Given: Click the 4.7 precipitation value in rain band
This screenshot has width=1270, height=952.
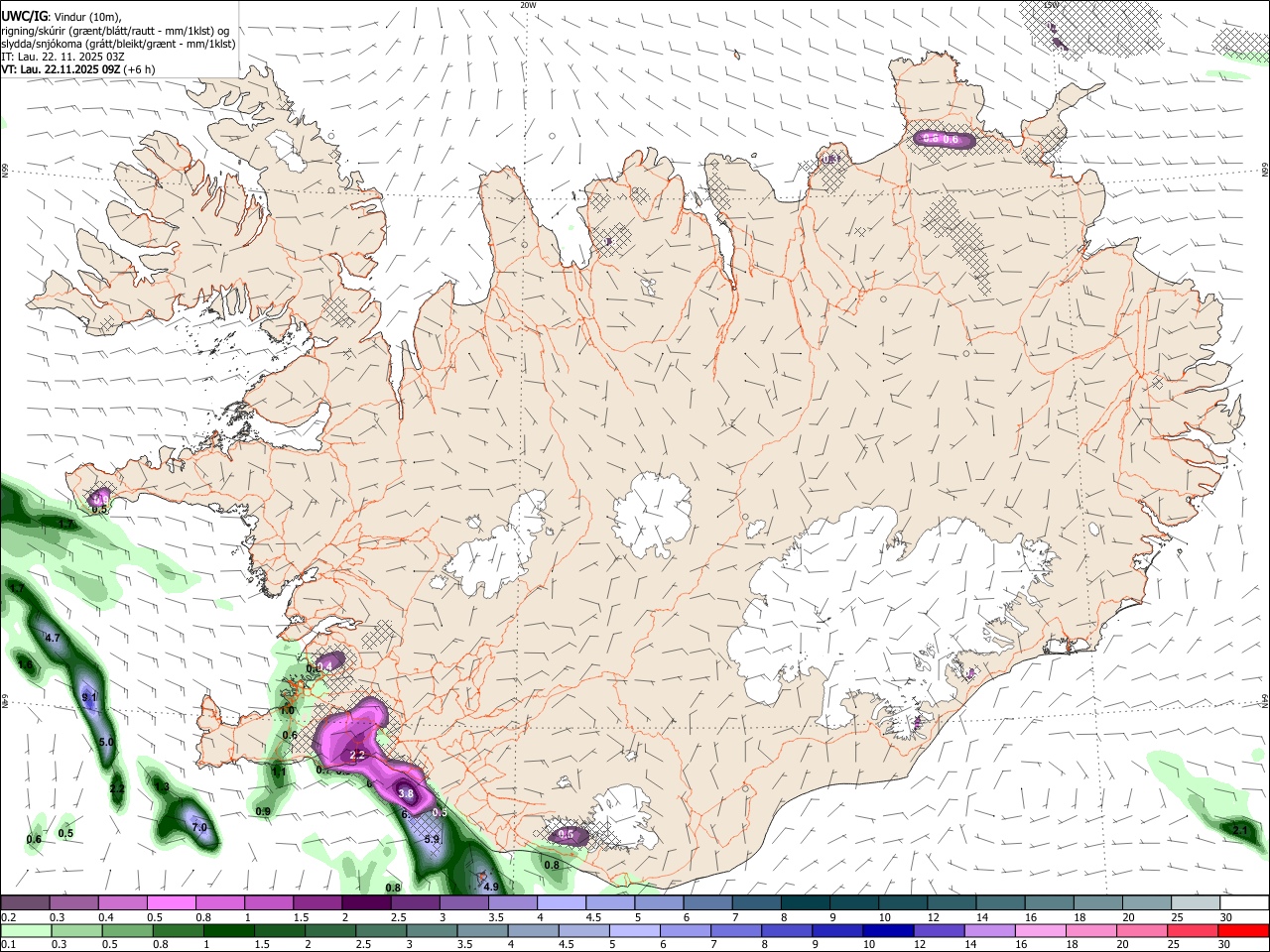Looking at the screenshot, I should (x=54, y=638).
